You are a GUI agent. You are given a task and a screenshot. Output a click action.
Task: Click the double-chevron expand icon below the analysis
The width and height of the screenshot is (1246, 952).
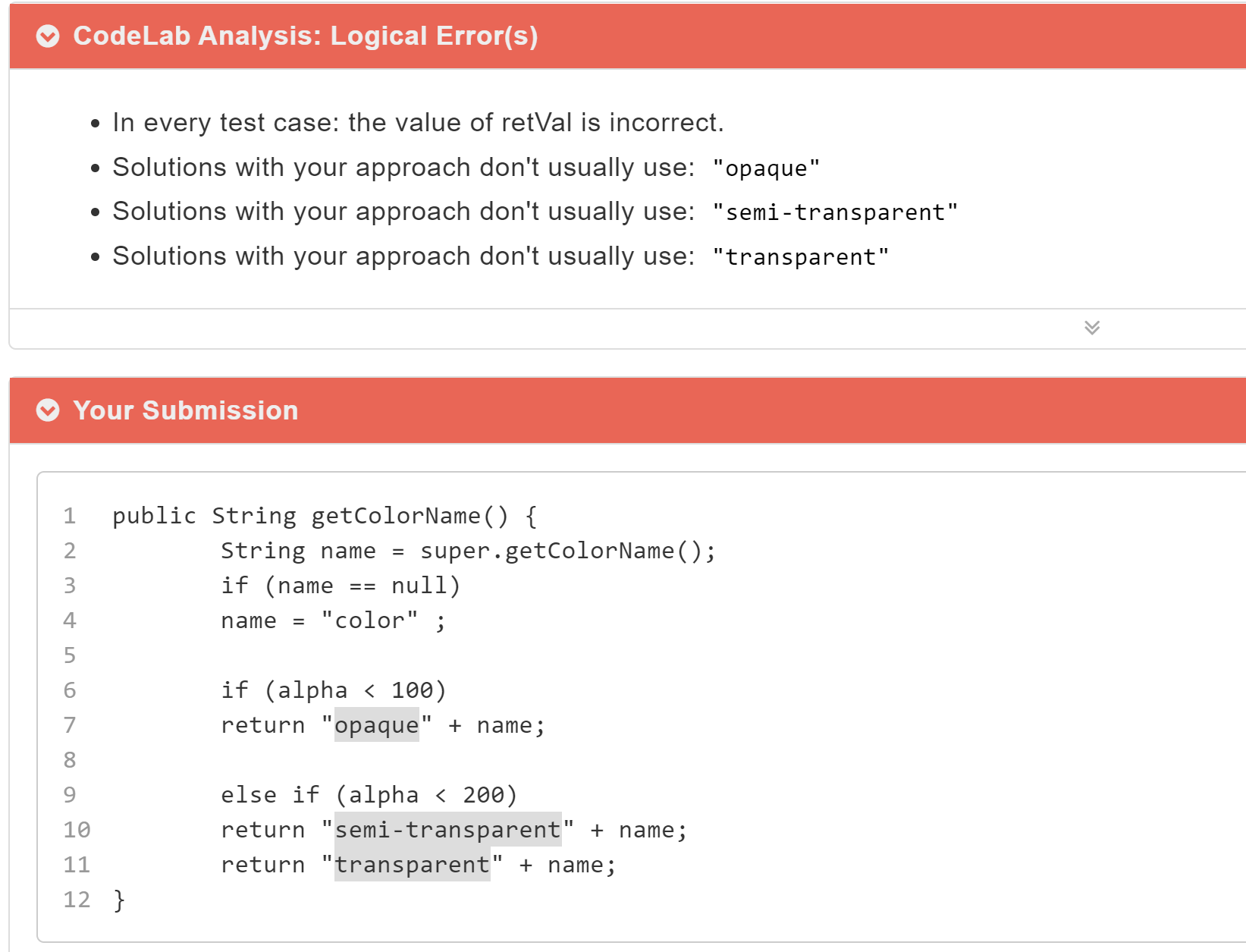pos(1092,327)
